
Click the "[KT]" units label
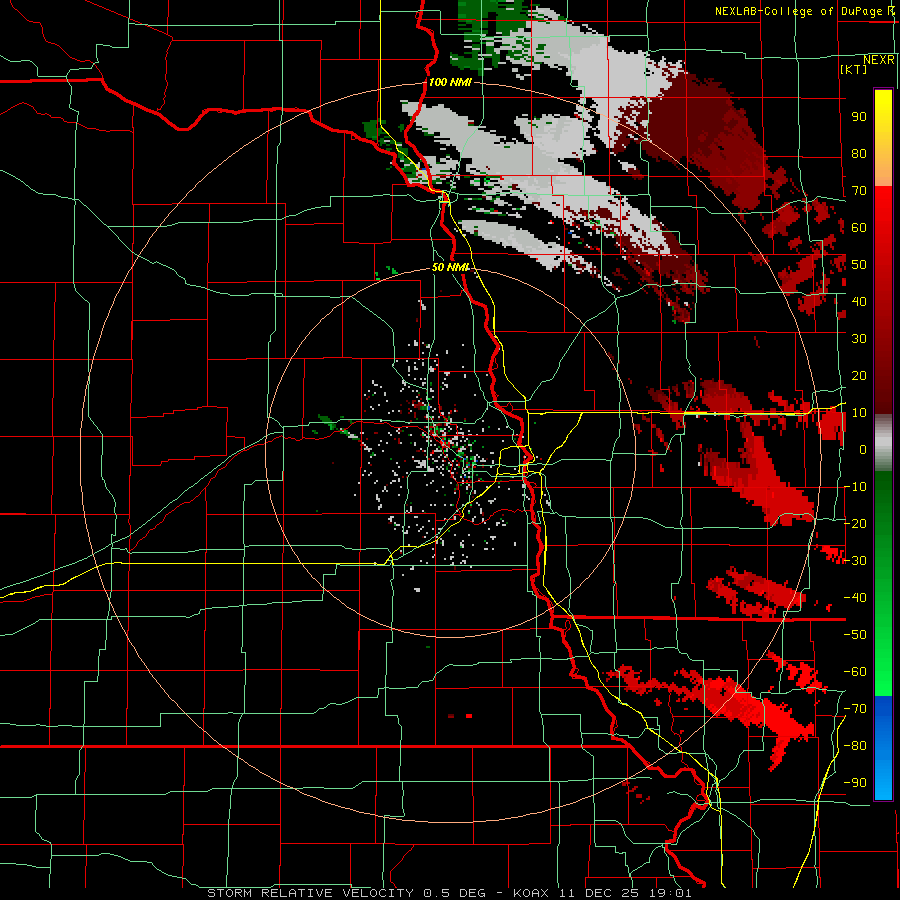coord(854,69)
